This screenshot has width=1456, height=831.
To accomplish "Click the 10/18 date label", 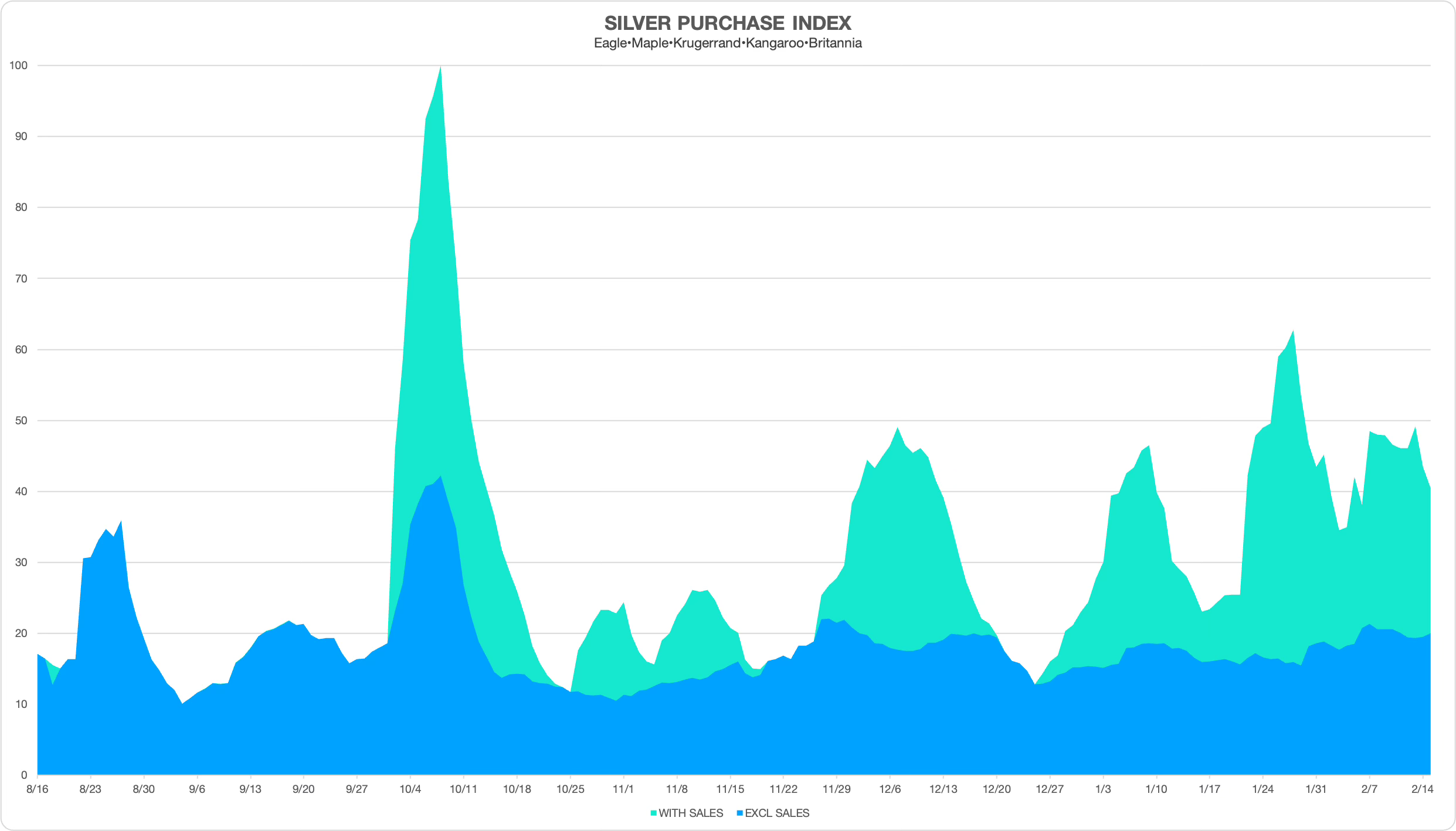I will [517, 789].
